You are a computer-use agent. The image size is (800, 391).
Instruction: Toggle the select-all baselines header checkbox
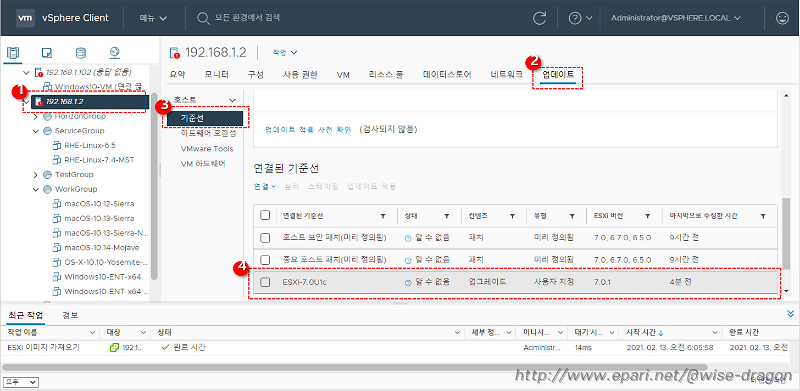pyautogui.click(x=265, y=215)
